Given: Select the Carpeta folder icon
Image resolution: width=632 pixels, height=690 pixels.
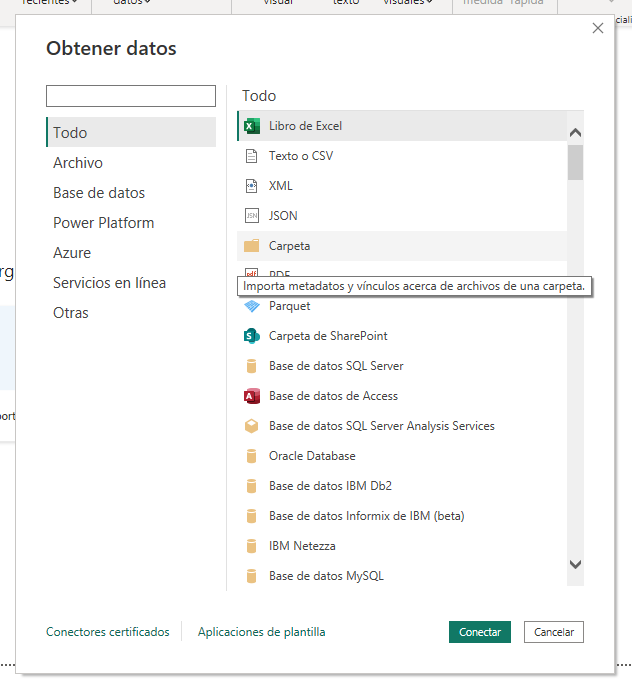Looking at the screenshot, I should point(252,246).
